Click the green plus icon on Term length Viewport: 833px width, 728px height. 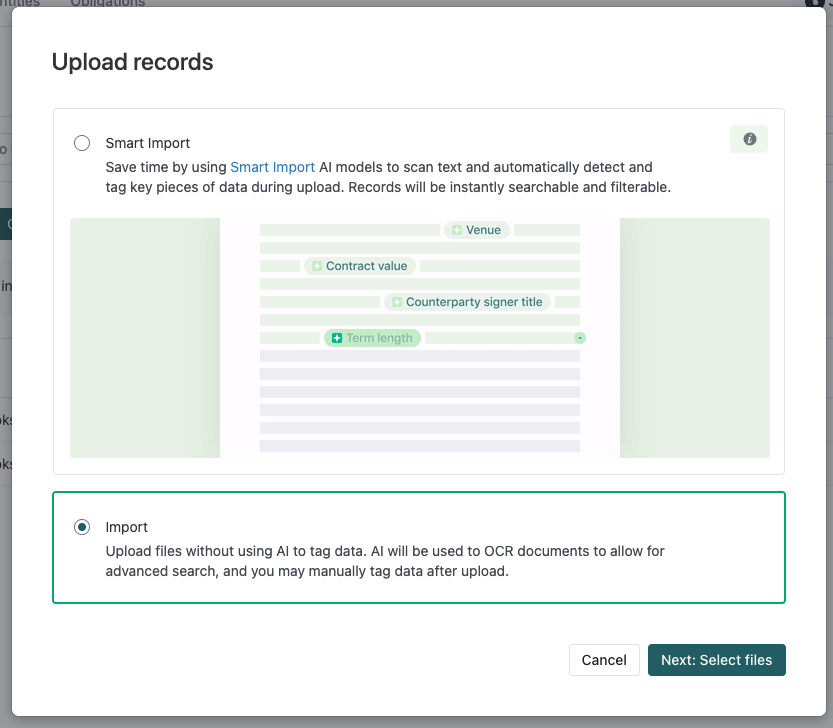click(337, 338)
